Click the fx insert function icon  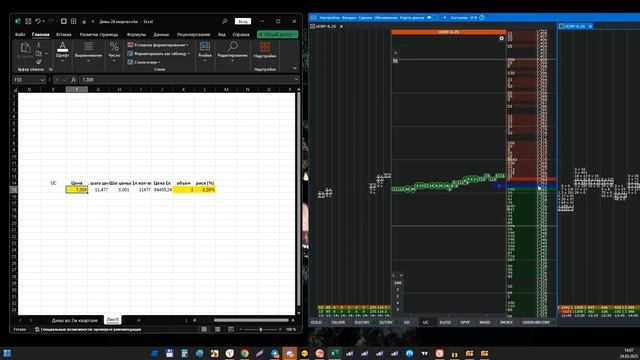(x=73, y=80)
